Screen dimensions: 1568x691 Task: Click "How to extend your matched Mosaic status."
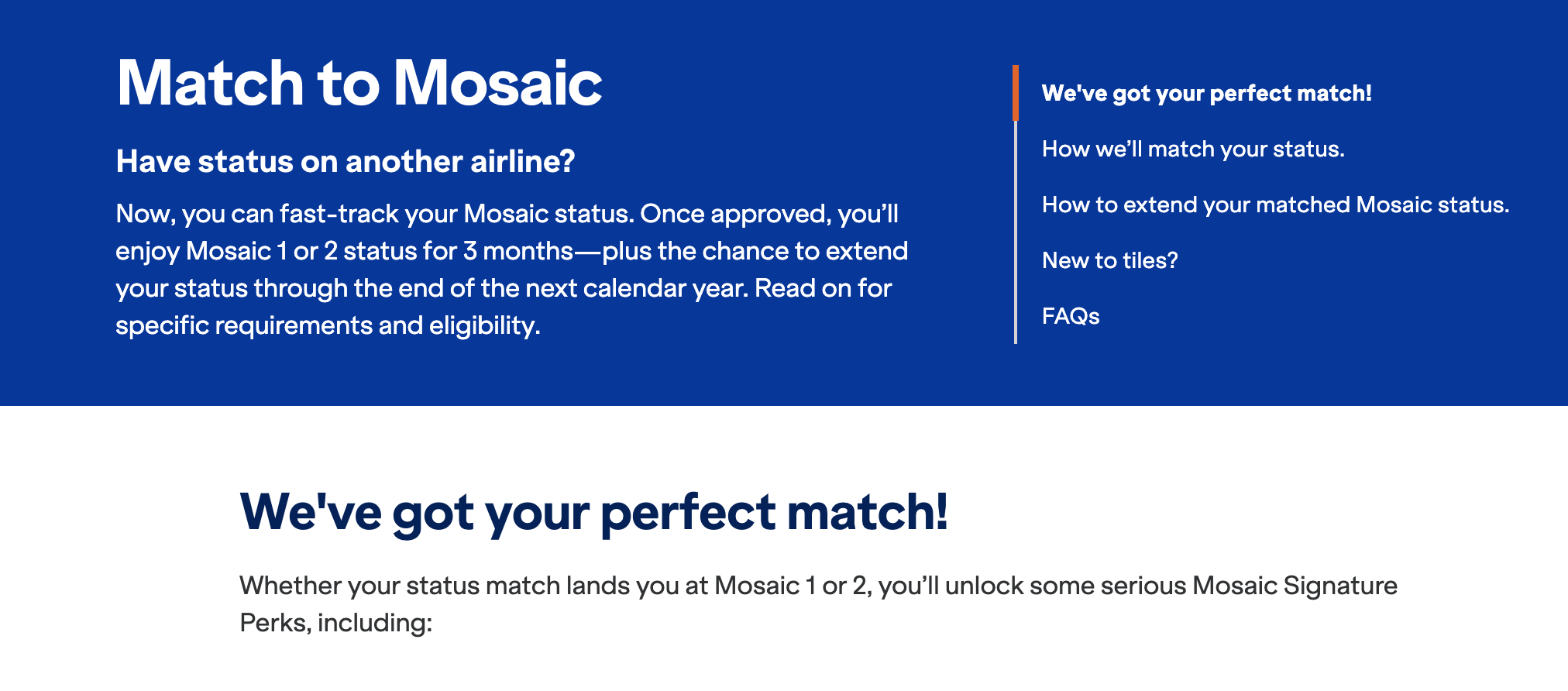coord(1275,205)
